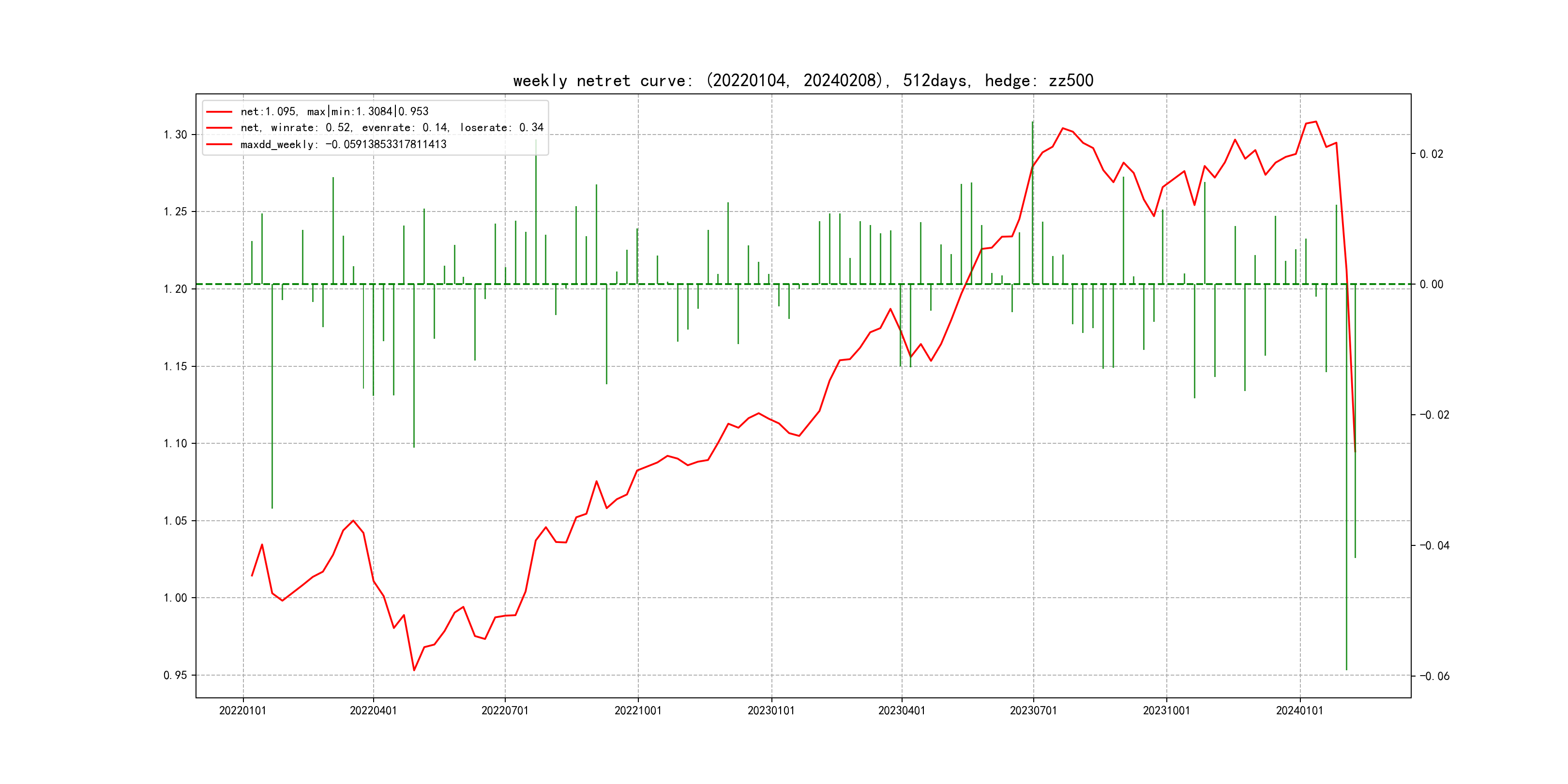Click the 20220401 x-axis label
The height and width of the screenshot is (784, 1568).
click(x=373, y=710)
